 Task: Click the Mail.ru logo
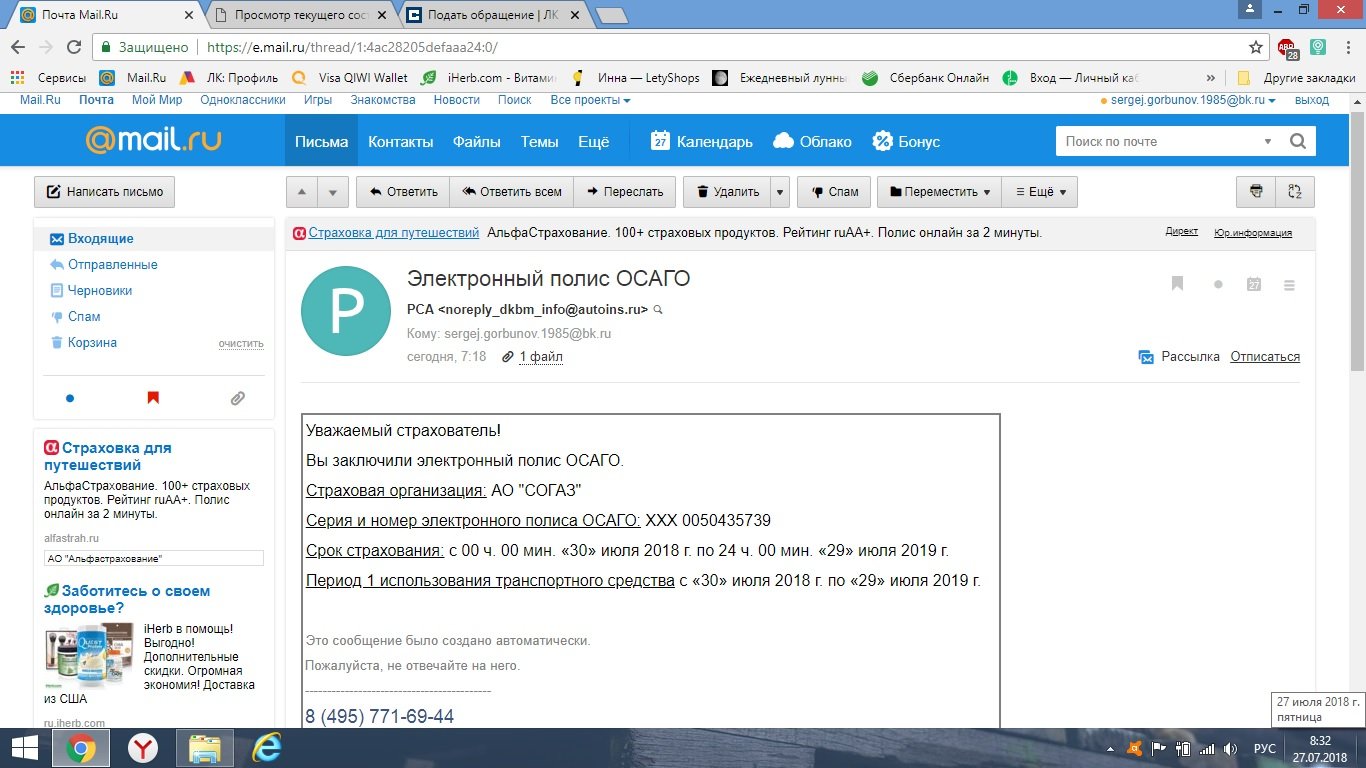(x=153, y=140)
